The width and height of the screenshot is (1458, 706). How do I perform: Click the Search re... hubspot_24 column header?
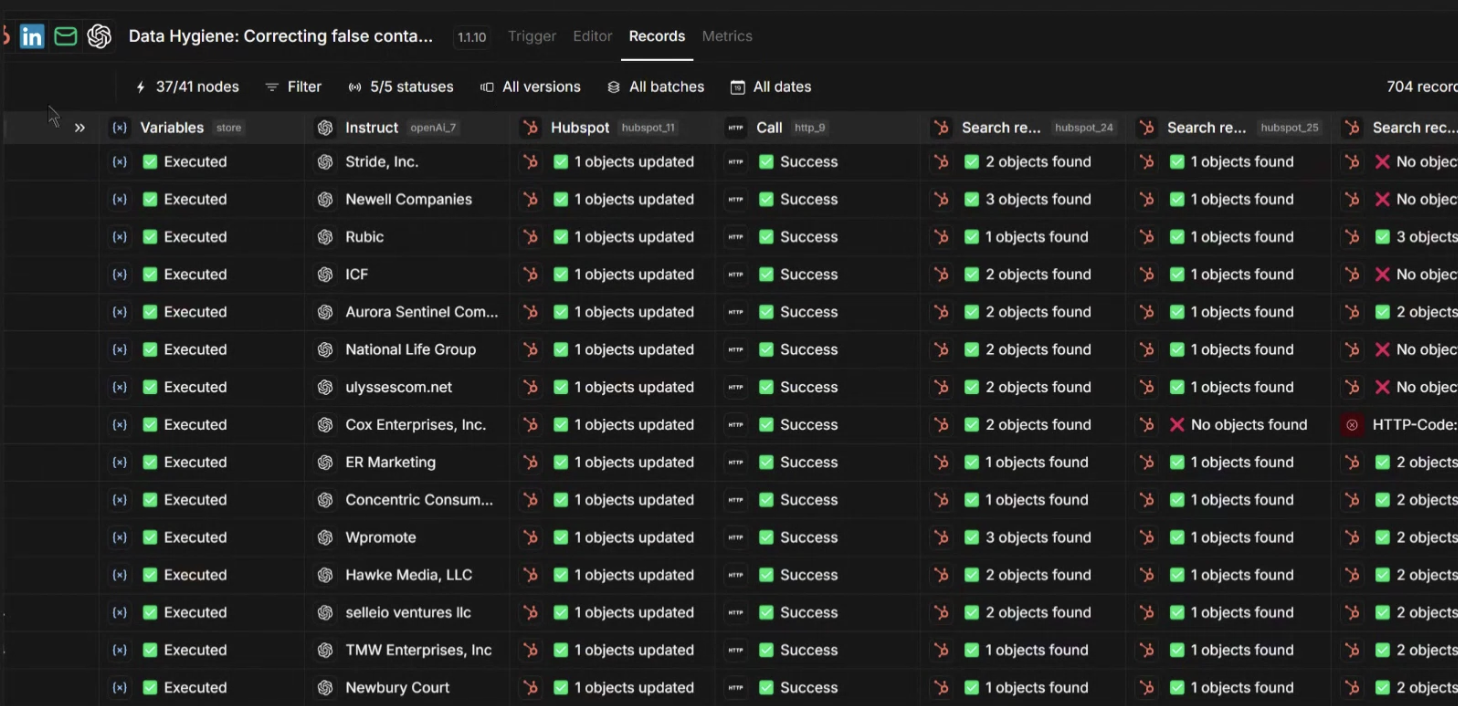[1024, 128]
